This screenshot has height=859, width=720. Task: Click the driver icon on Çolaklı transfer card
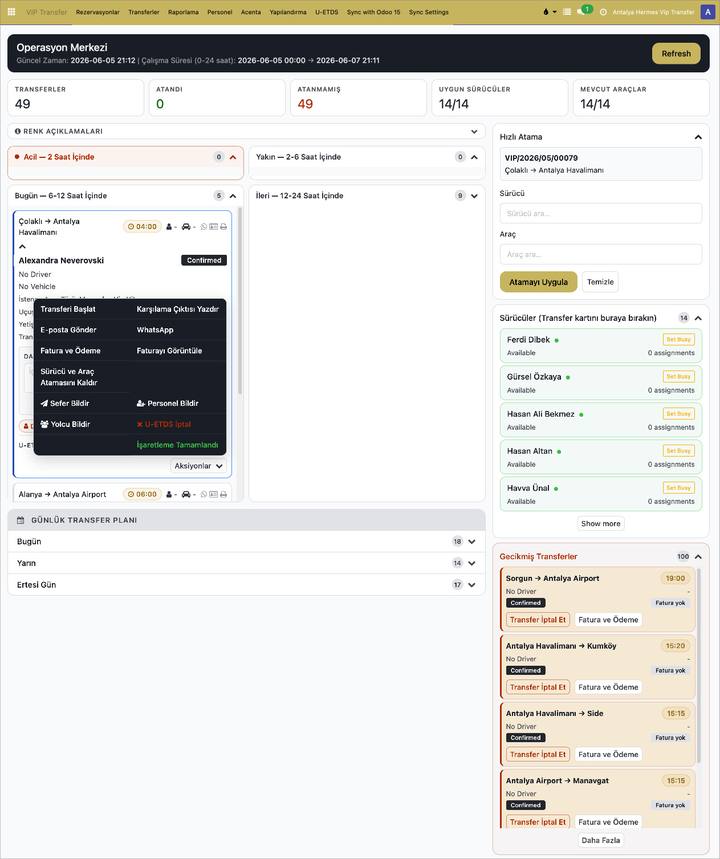pos(169,226)
